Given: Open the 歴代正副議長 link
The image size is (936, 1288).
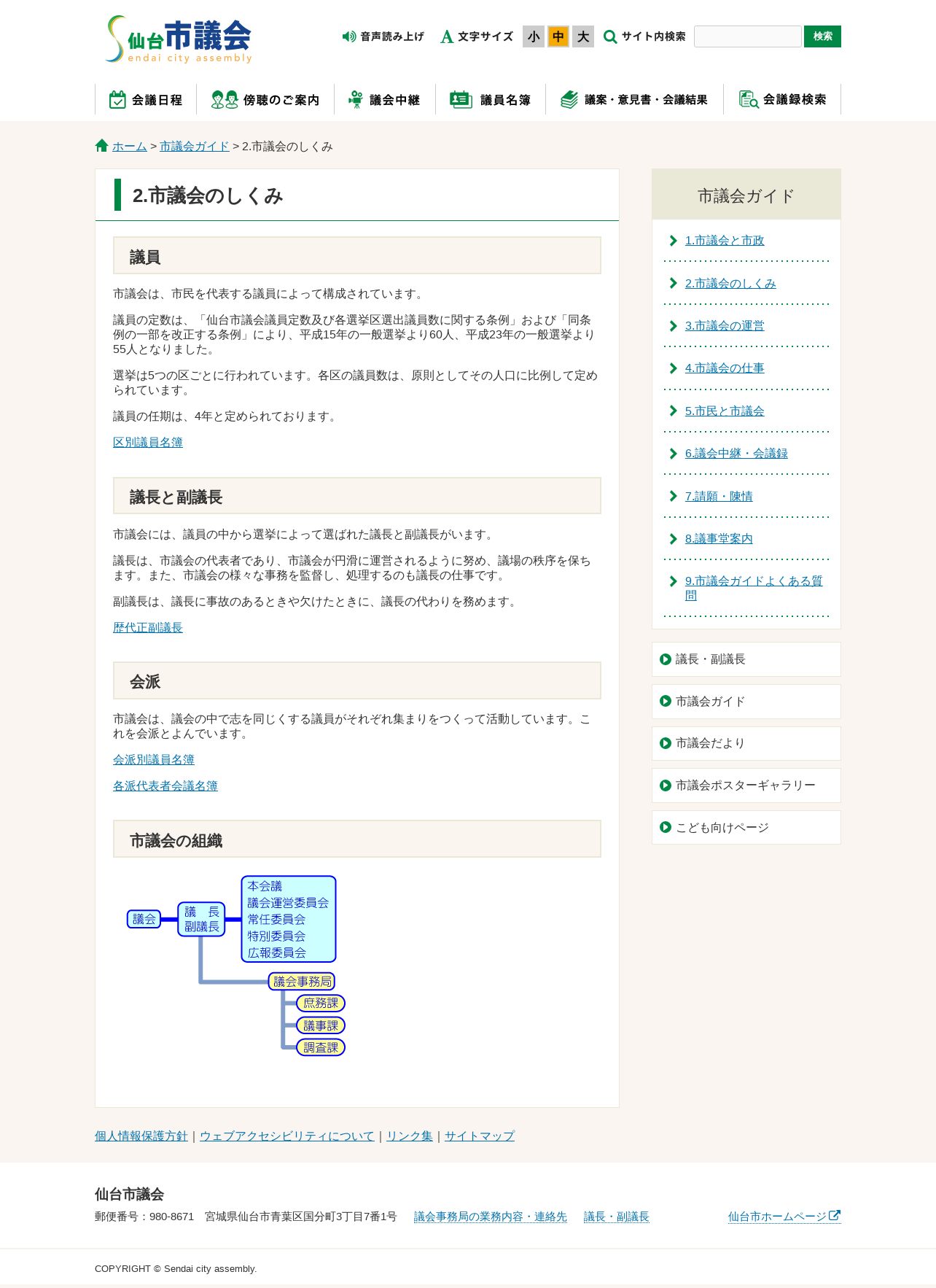Looking at the screenshot, I should coord(148,627).
